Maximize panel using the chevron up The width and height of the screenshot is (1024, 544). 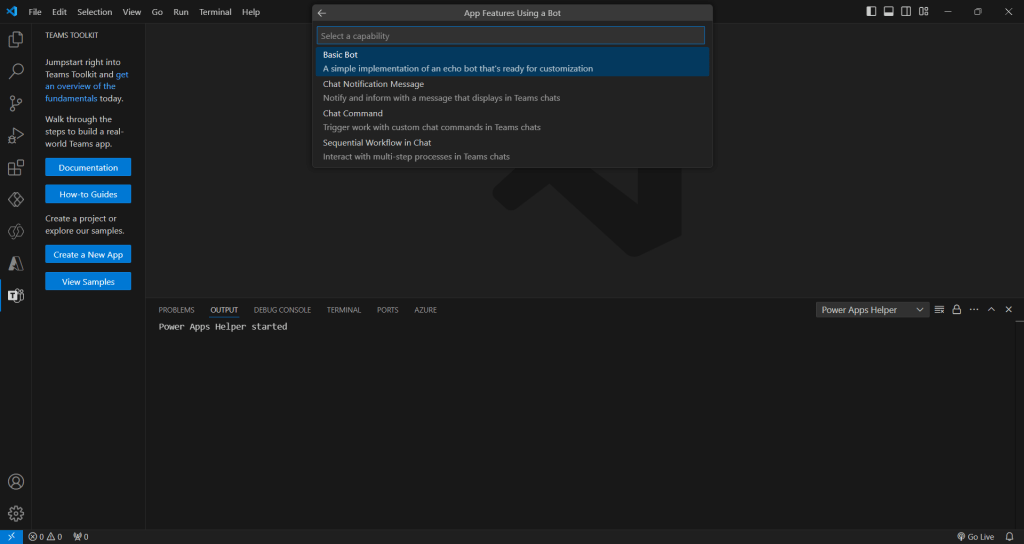click(991, 310)
